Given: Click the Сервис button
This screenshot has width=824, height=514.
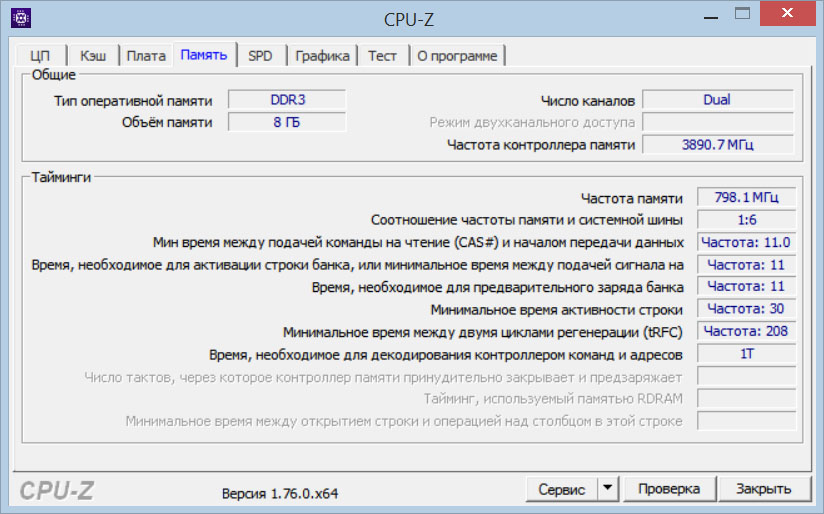Looking at the screenshot, I should pos(561,489).
